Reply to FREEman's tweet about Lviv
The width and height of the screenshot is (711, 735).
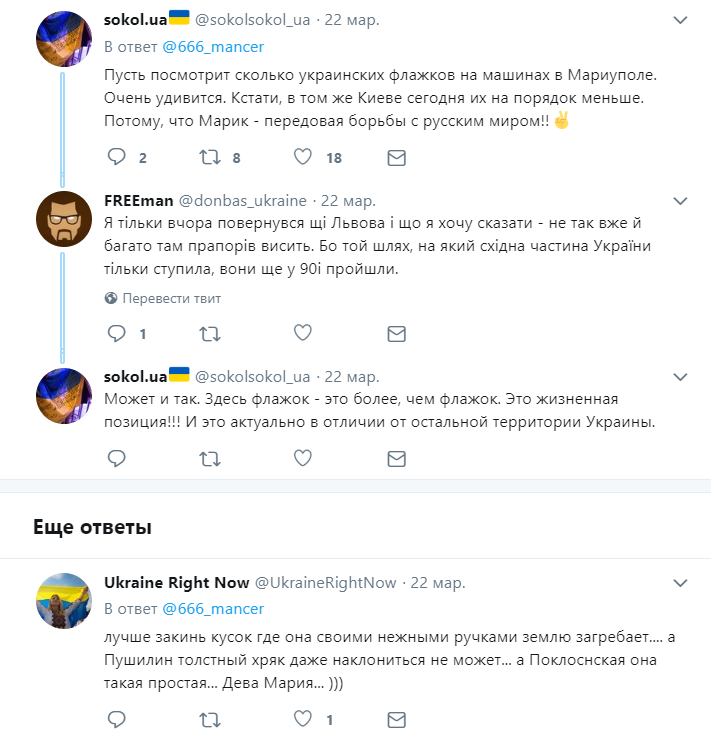pyautogui.click(x=117, y=333)
